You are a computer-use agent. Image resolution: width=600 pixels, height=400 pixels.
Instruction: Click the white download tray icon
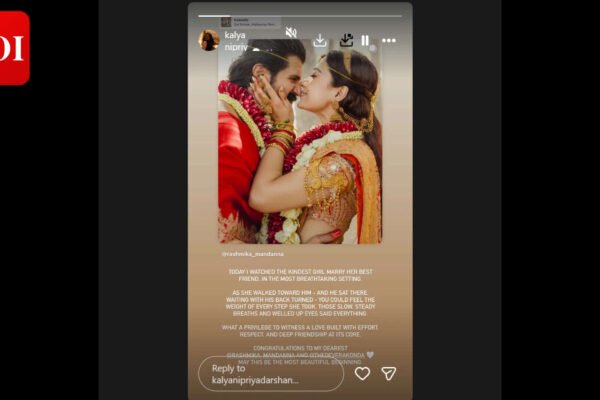[x=320, y=41]
